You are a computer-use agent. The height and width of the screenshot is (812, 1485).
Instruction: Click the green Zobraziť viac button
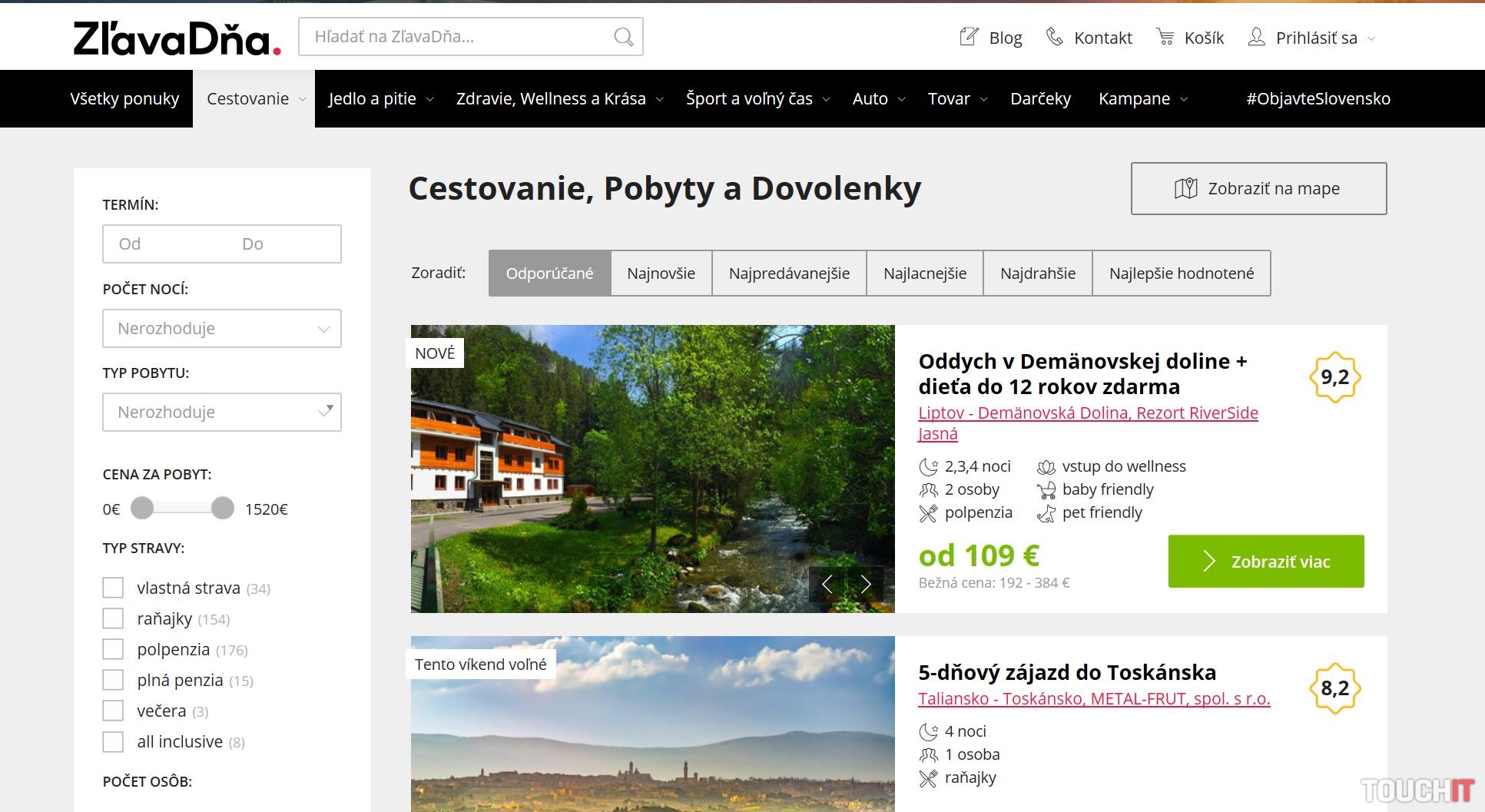(x=1265, y=562)
